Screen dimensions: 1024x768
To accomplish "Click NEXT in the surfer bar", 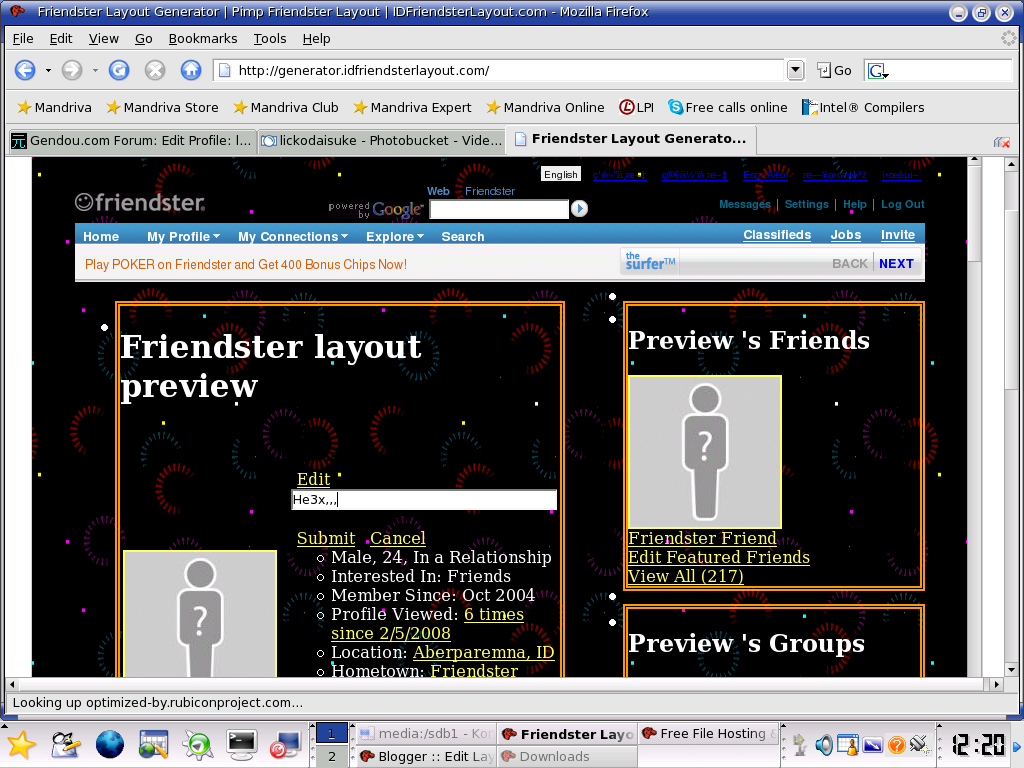I will (x=896, y=263).
